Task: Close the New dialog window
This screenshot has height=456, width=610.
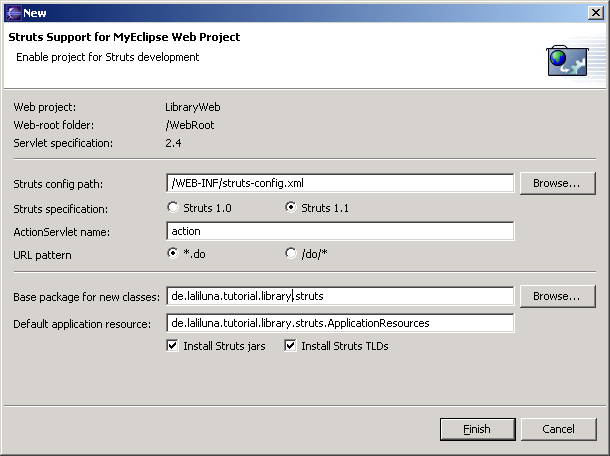Action: (595, 12)
